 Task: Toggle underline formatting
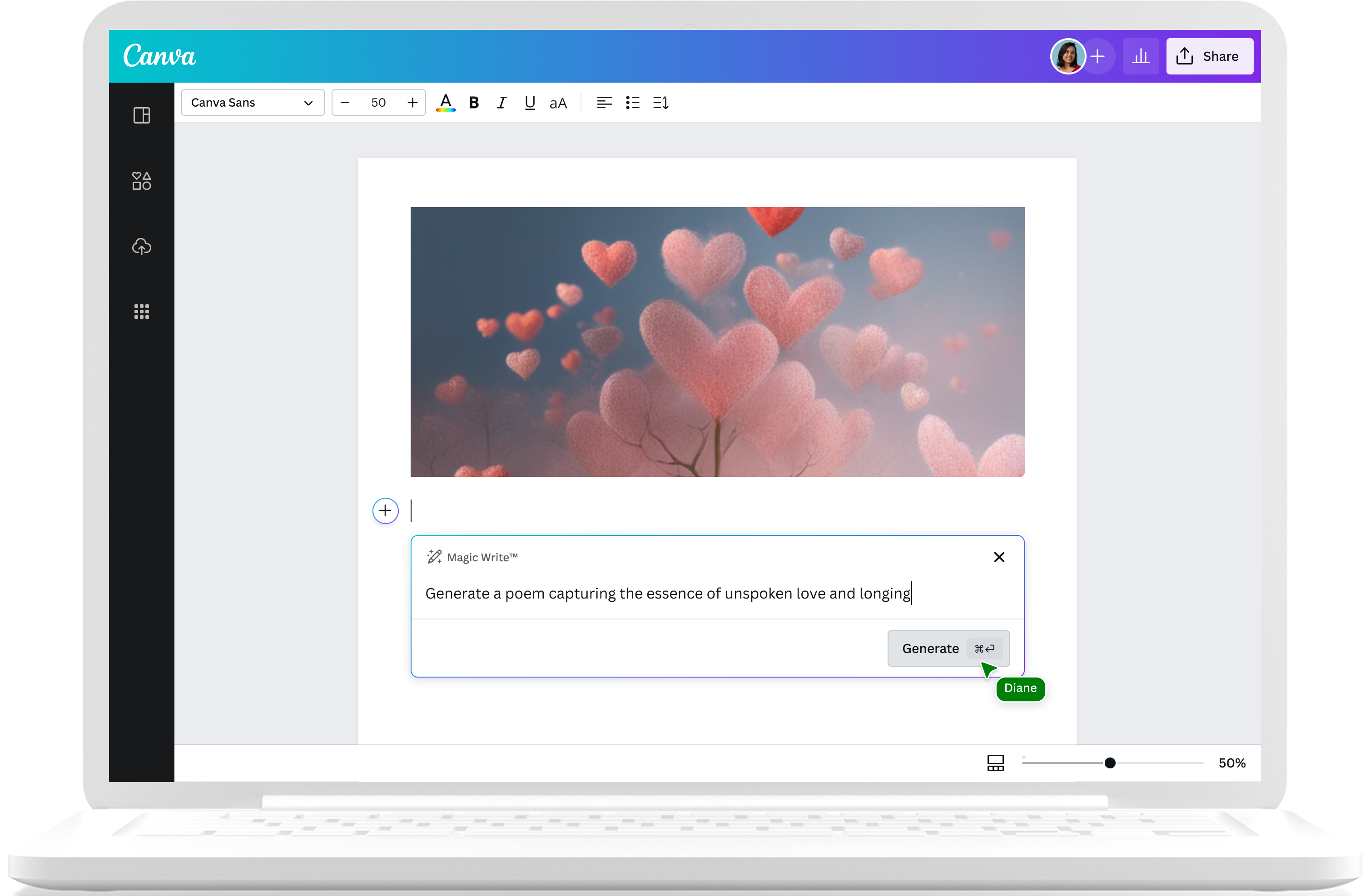(x=530, y=103)
